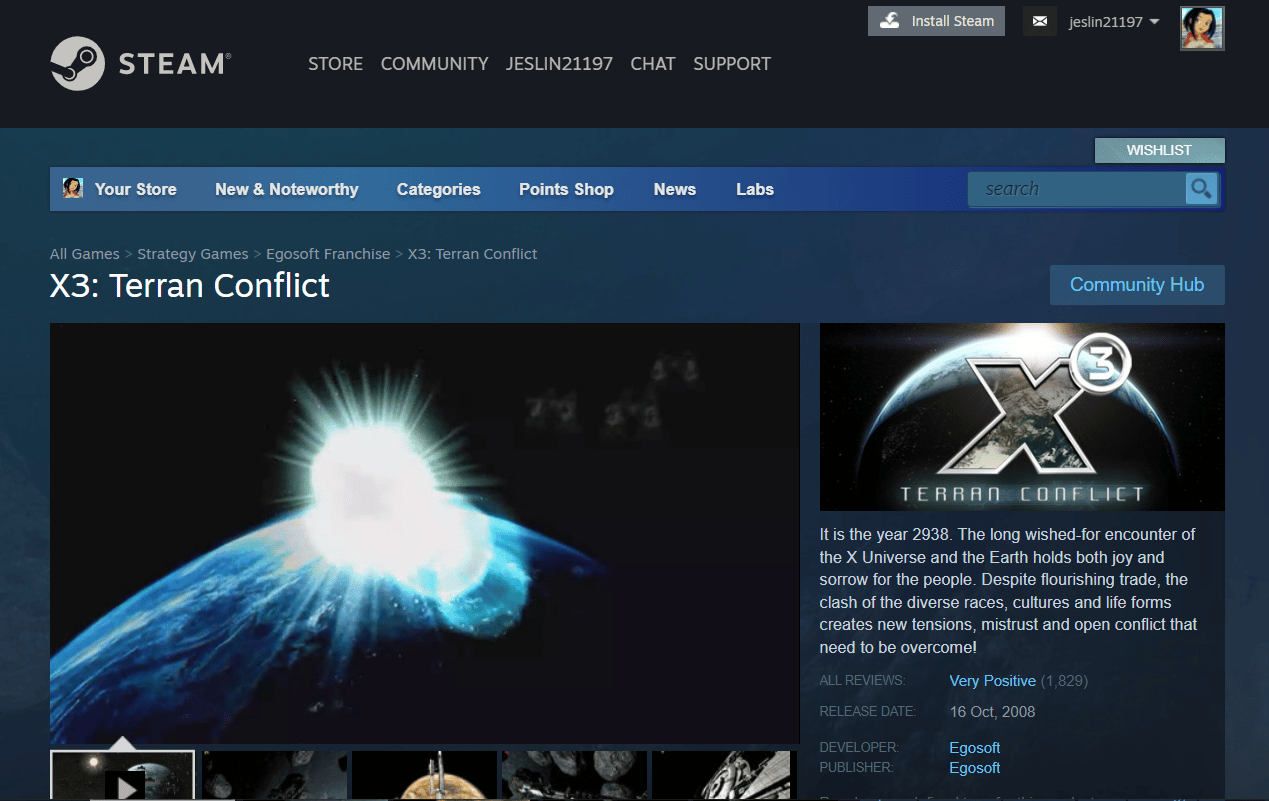Click the small avatar beside Your Store
Screen dimensions: 1269x801
[x=73, y=188]
